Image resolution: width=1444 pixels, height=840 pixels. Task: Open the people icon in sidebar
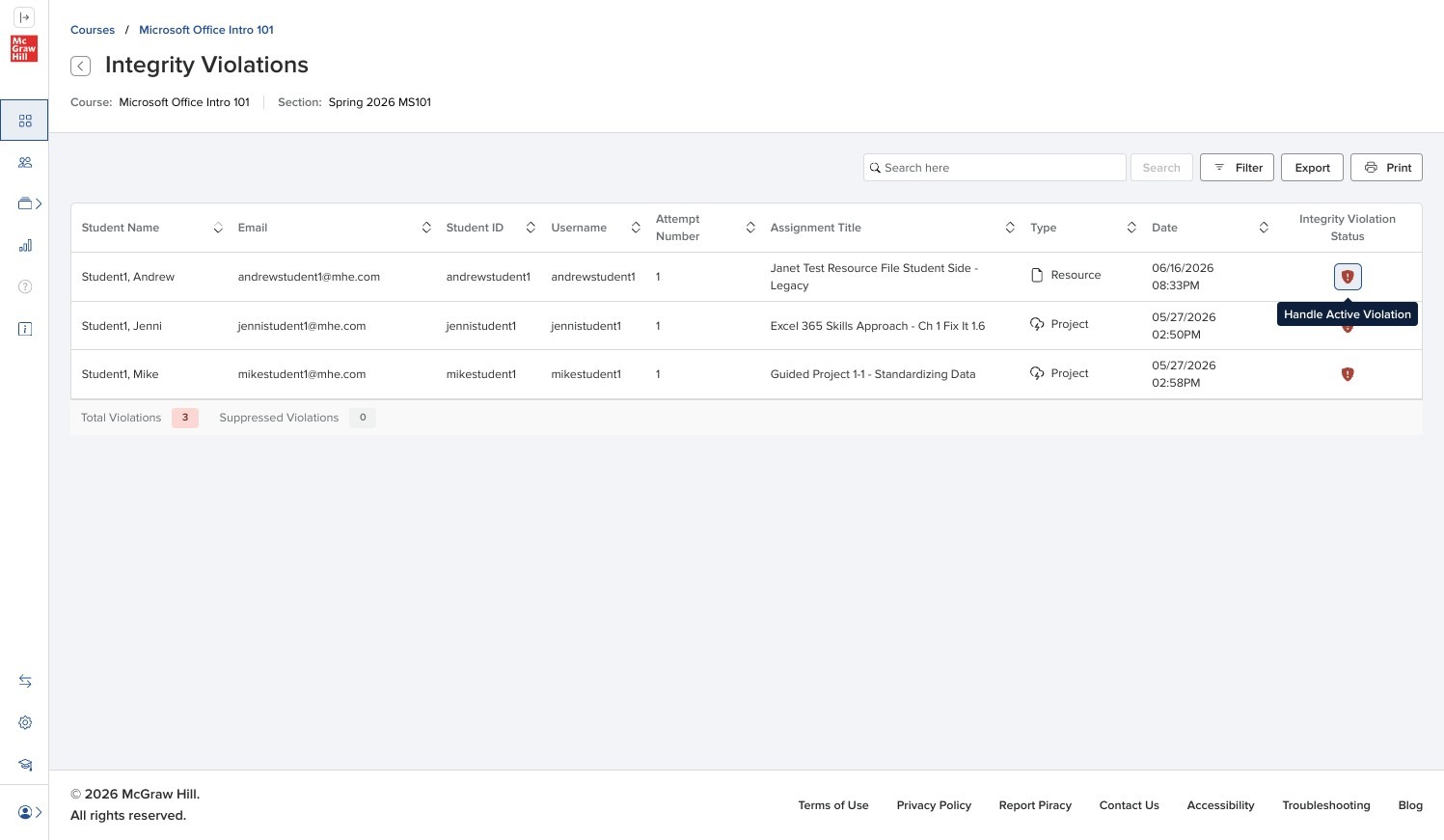click(25, 163)
